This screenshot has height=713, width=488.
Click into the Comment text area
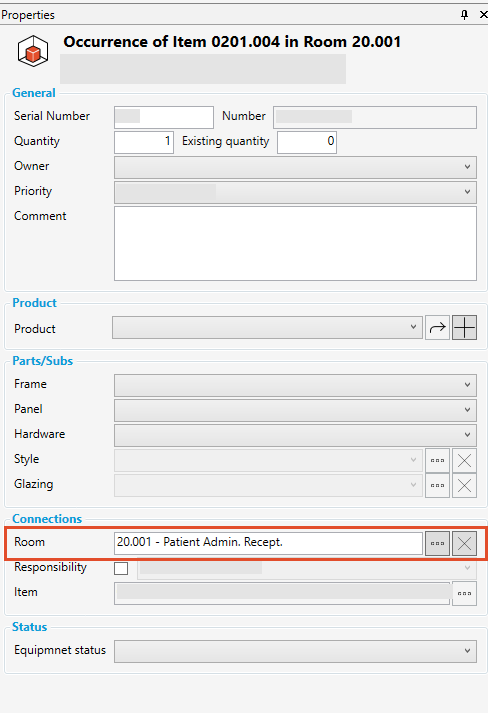[x=295, y=243]
